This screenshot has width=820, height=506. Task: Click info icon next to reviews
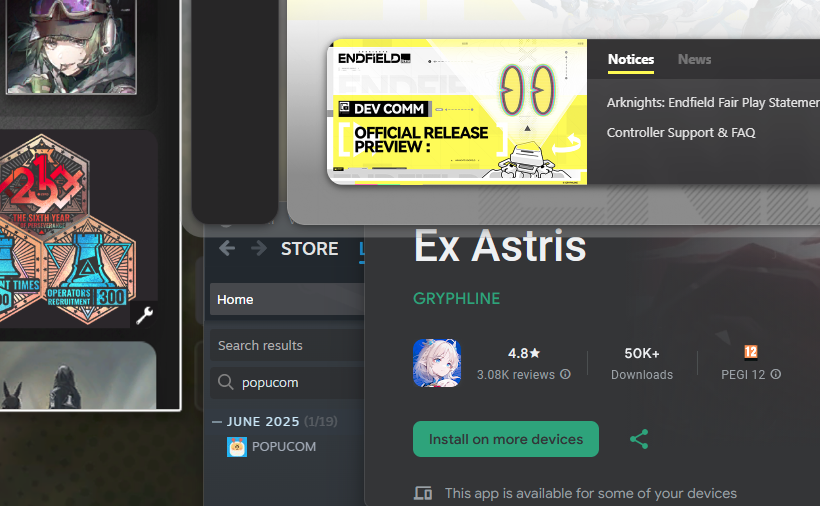pos(565,374)
